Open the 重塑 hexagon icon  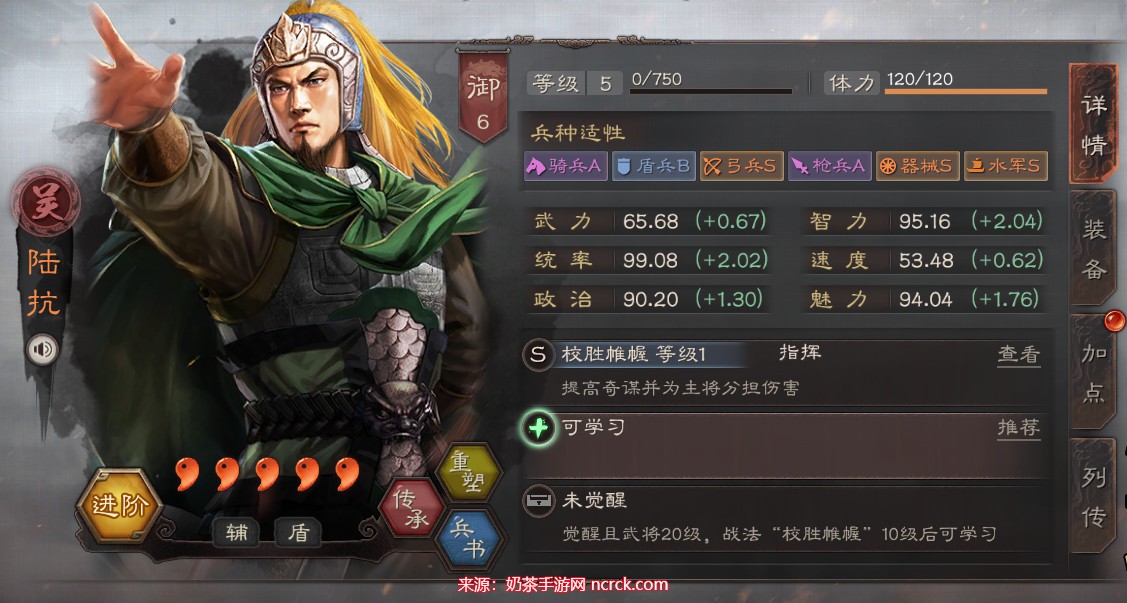point(468,471)
